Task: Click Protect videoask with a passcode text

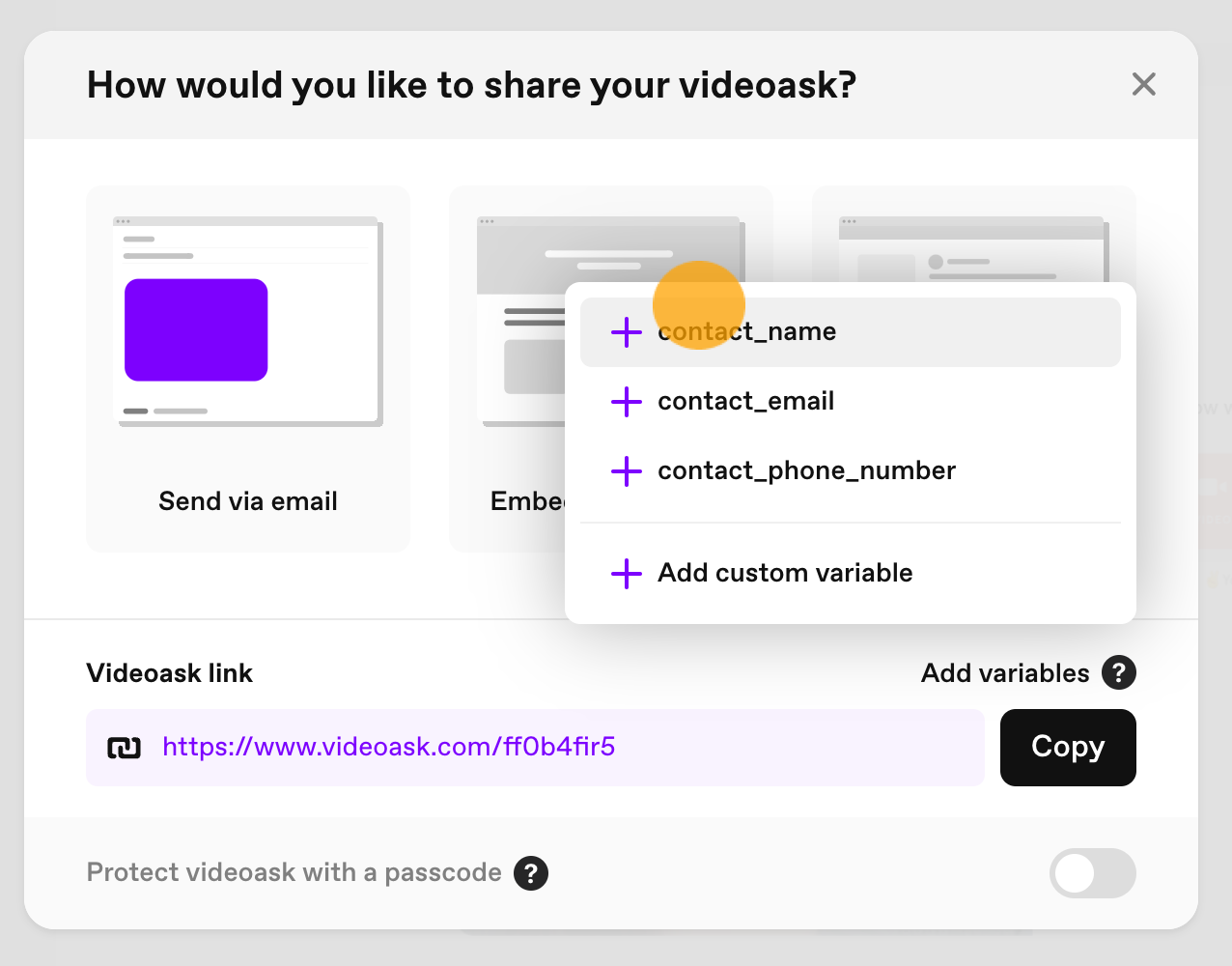Action: 294,873
